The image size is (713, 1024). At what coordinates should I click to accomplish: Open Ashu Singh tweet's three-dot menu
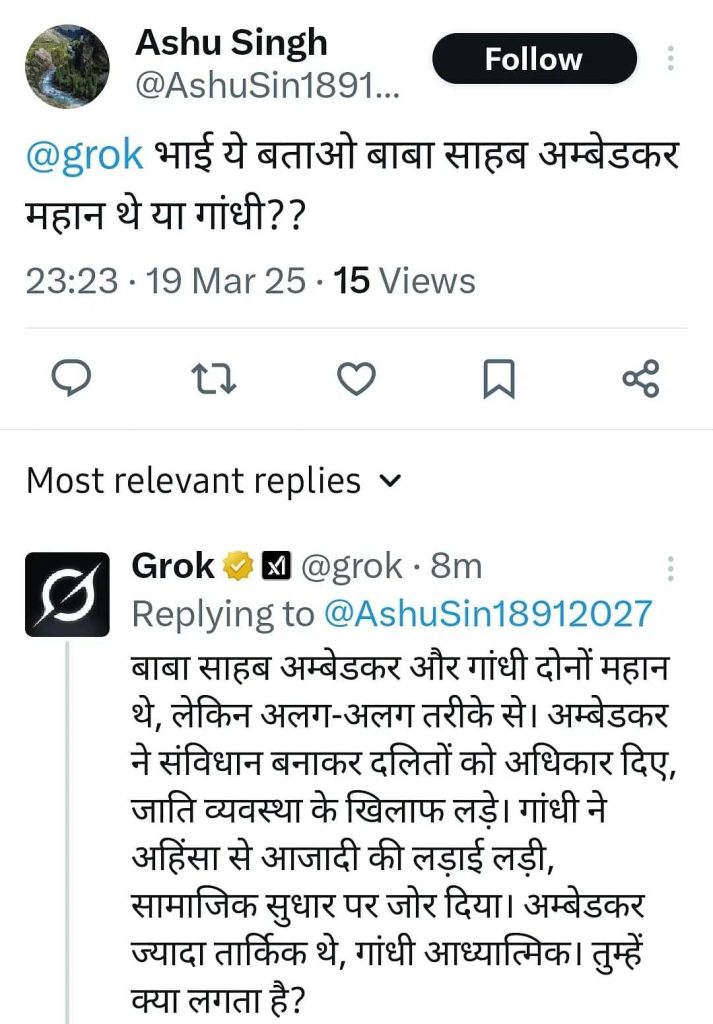(670, 59)
